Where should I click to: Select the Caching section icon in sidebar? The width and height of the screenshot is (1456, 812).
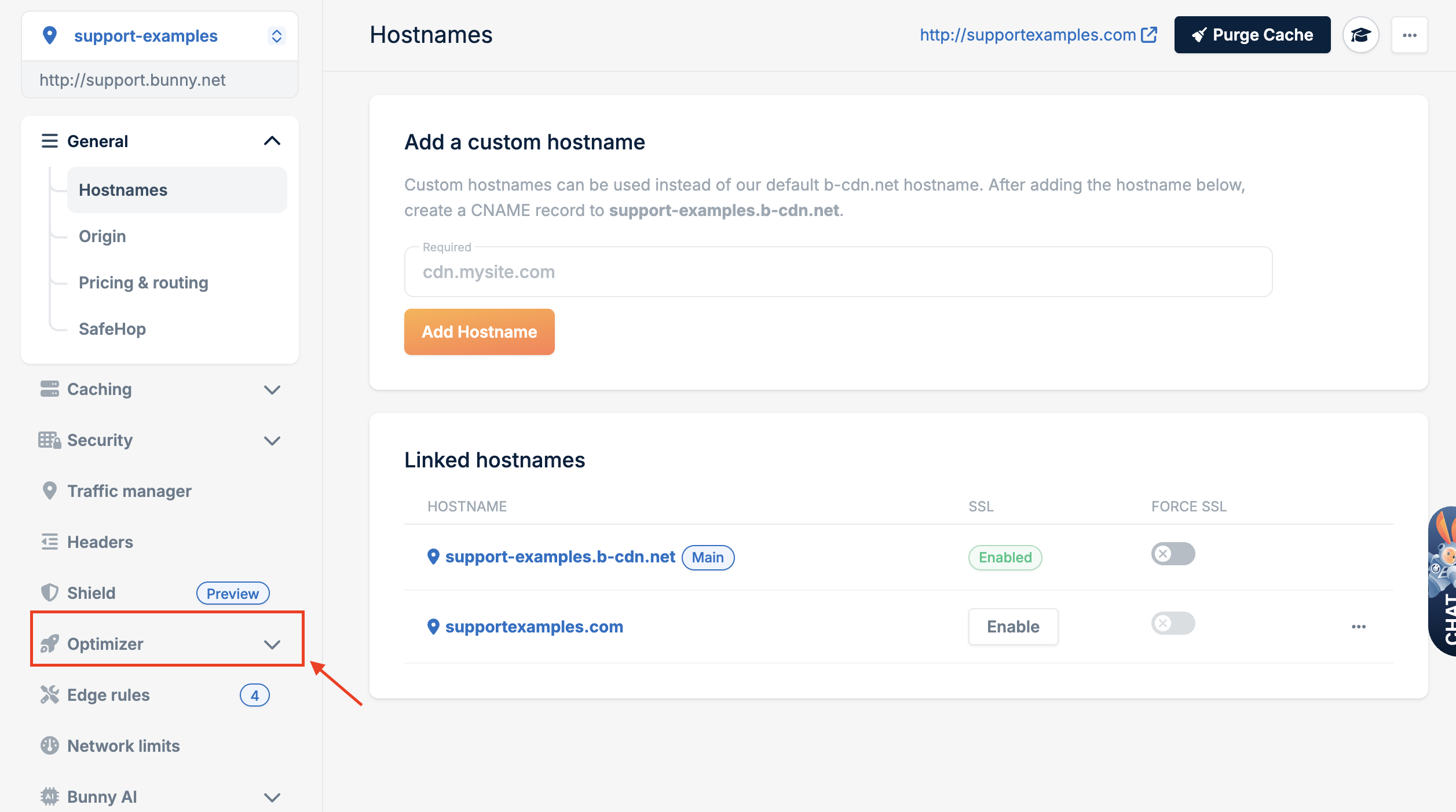click(49, 389)
